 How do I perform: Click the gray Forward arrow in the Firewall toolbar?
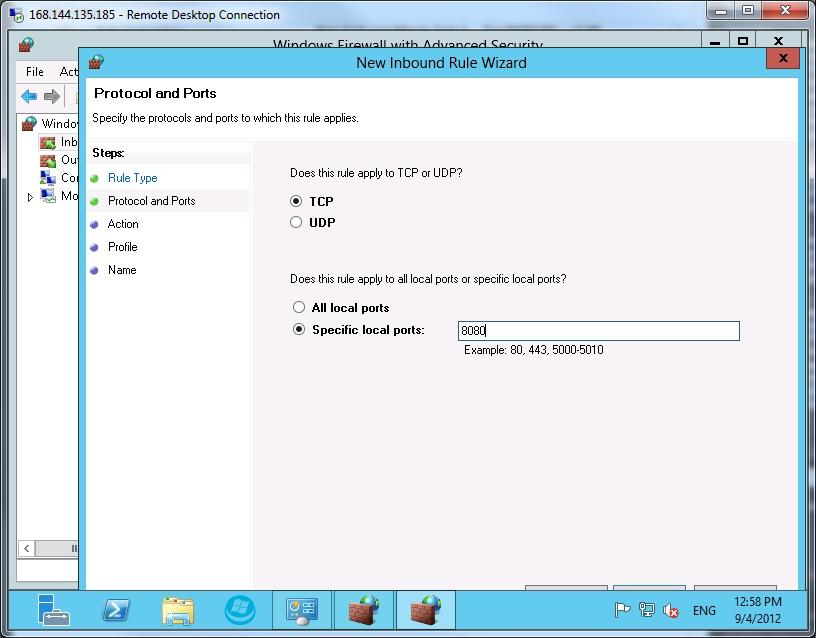tap(52, 96)
